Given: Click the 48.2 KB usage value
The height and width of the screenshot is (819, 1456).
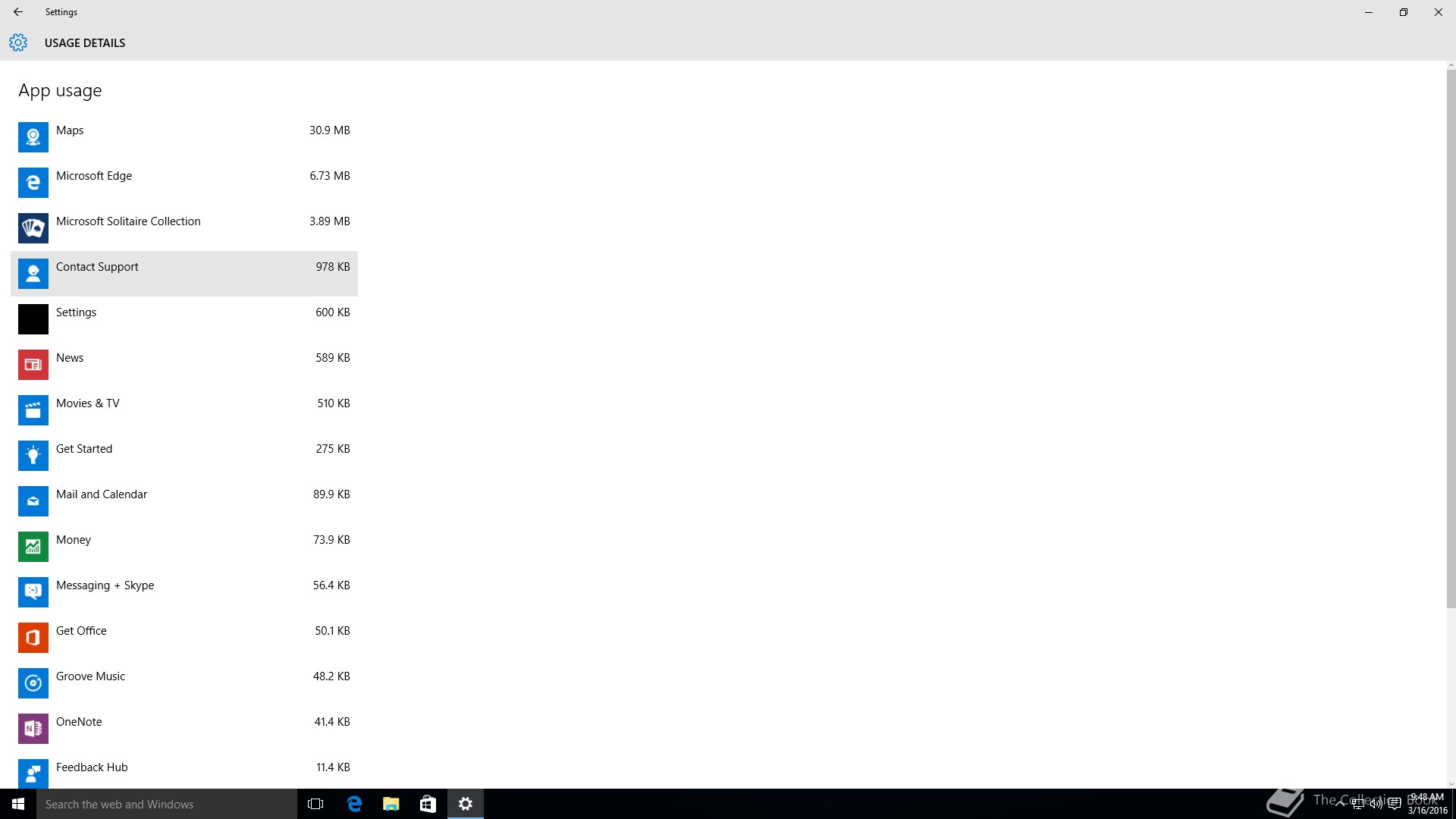Looking at the screenshot, I should [331, 676].
